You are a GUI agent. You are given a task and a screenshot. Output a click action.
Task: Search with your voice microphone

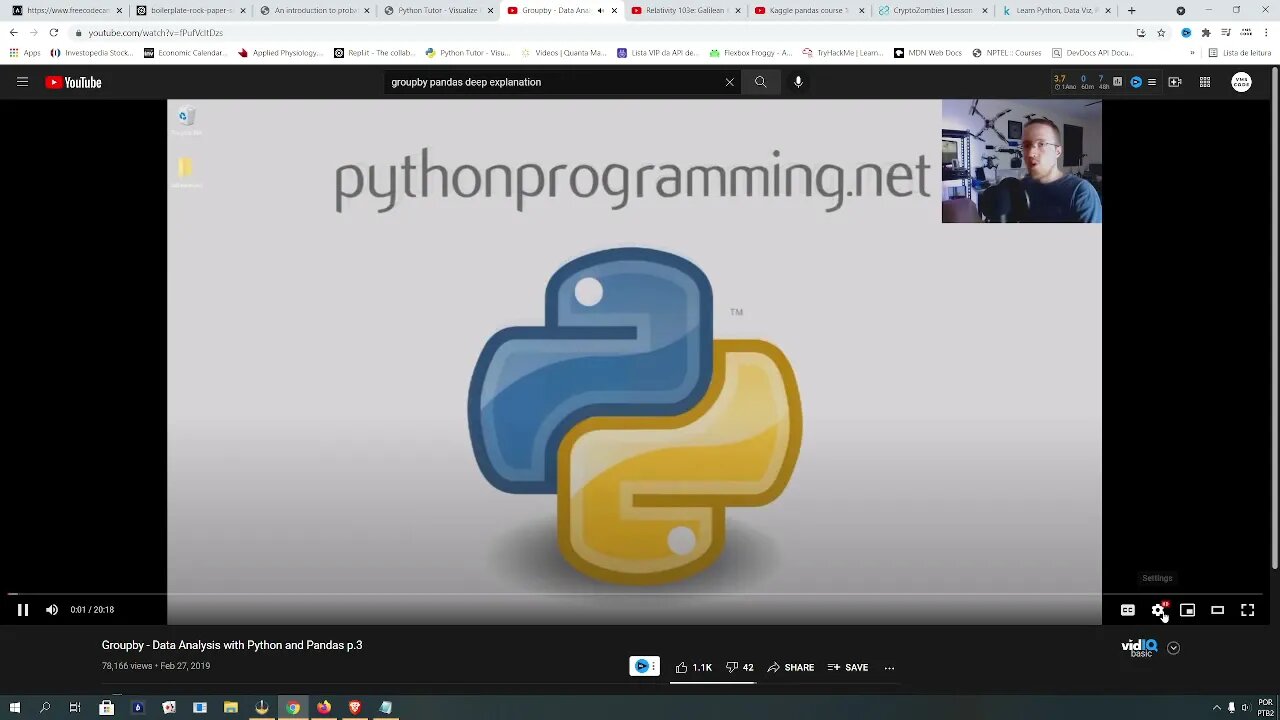798,82
